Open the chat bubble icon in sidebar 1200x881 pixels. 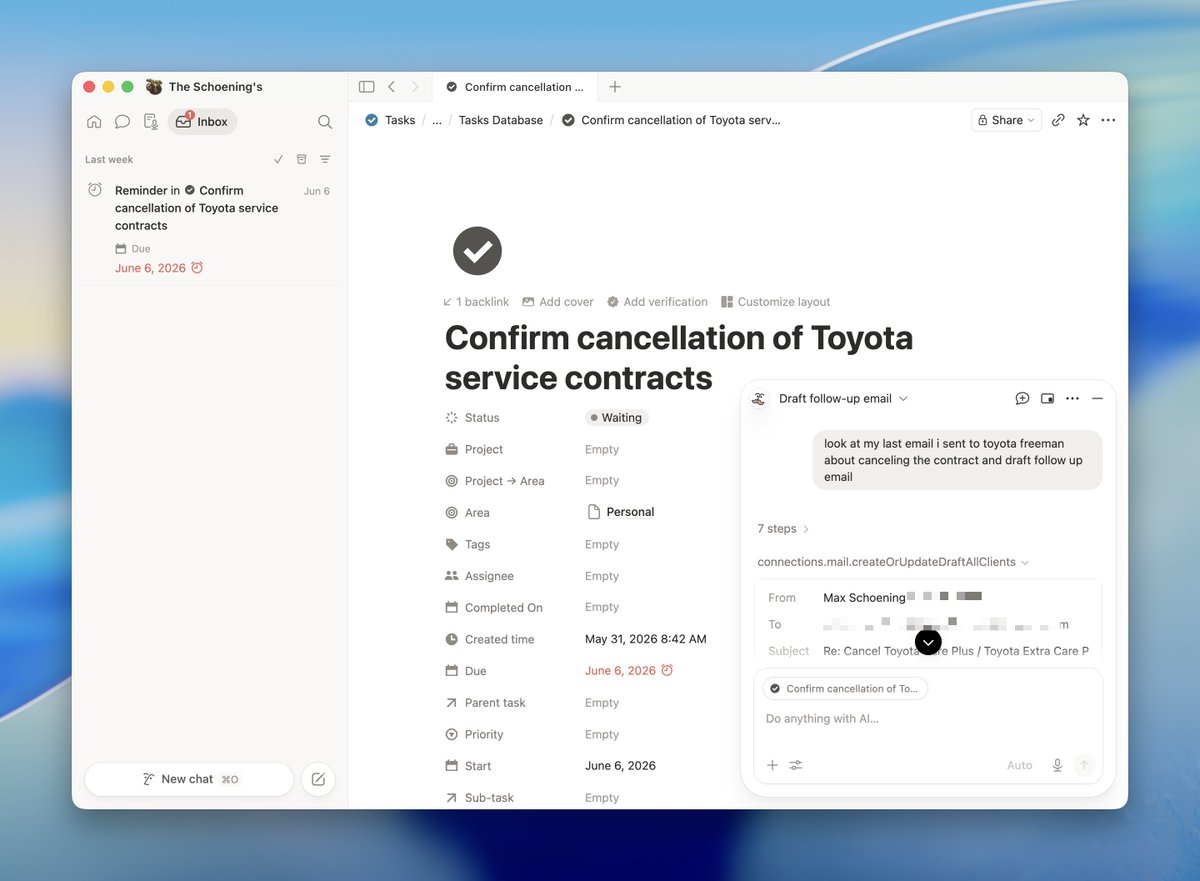click(122, 122)
